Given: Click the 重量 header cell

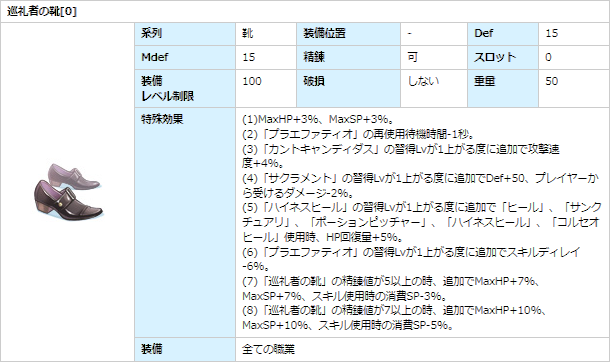Looking at the screenshot, I should [503, 88].
